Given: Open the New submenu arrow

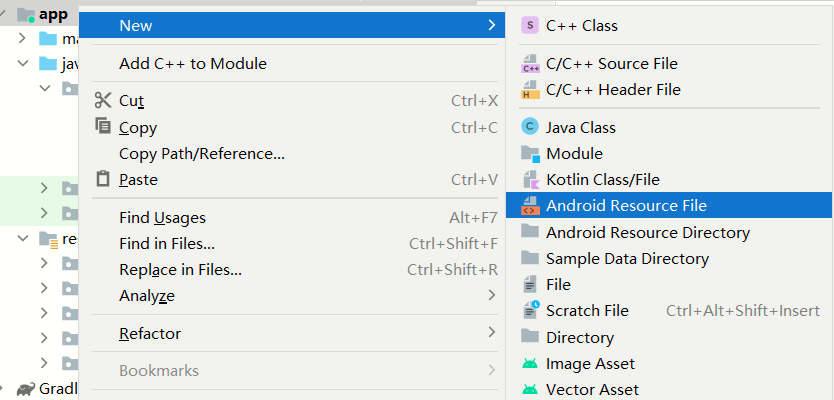Looking at the screenshot, I should coord(491,25).
